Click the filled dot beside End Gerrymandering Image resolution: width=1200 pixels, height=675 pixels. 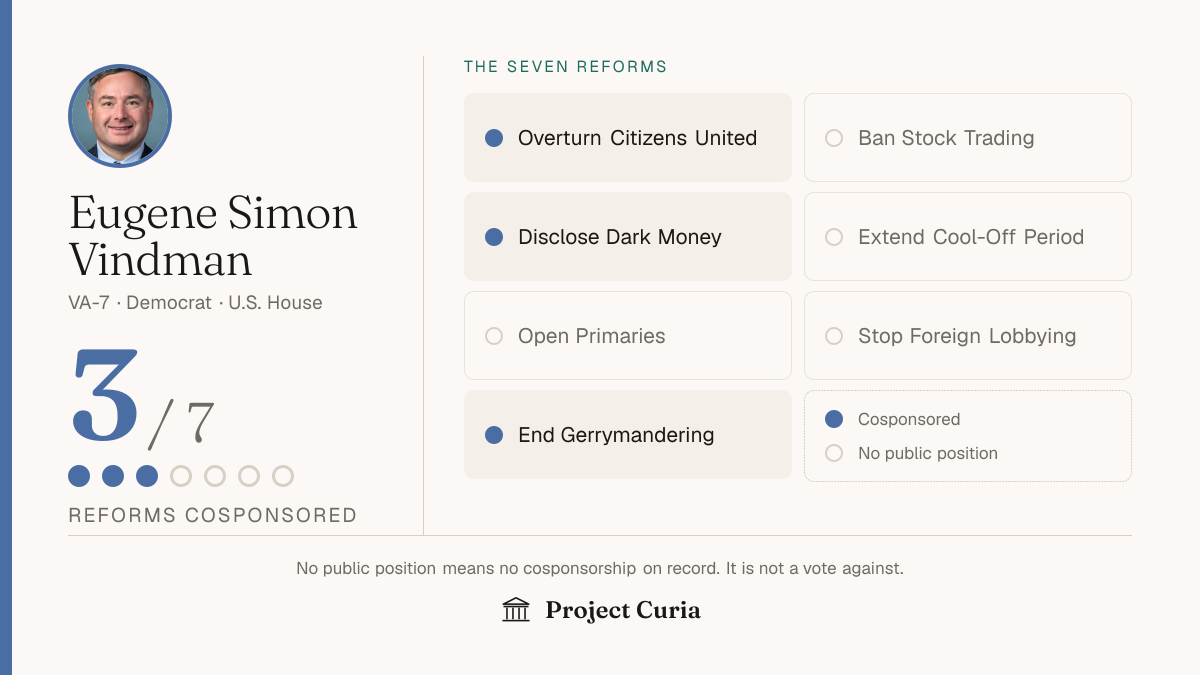pos(494,435)
